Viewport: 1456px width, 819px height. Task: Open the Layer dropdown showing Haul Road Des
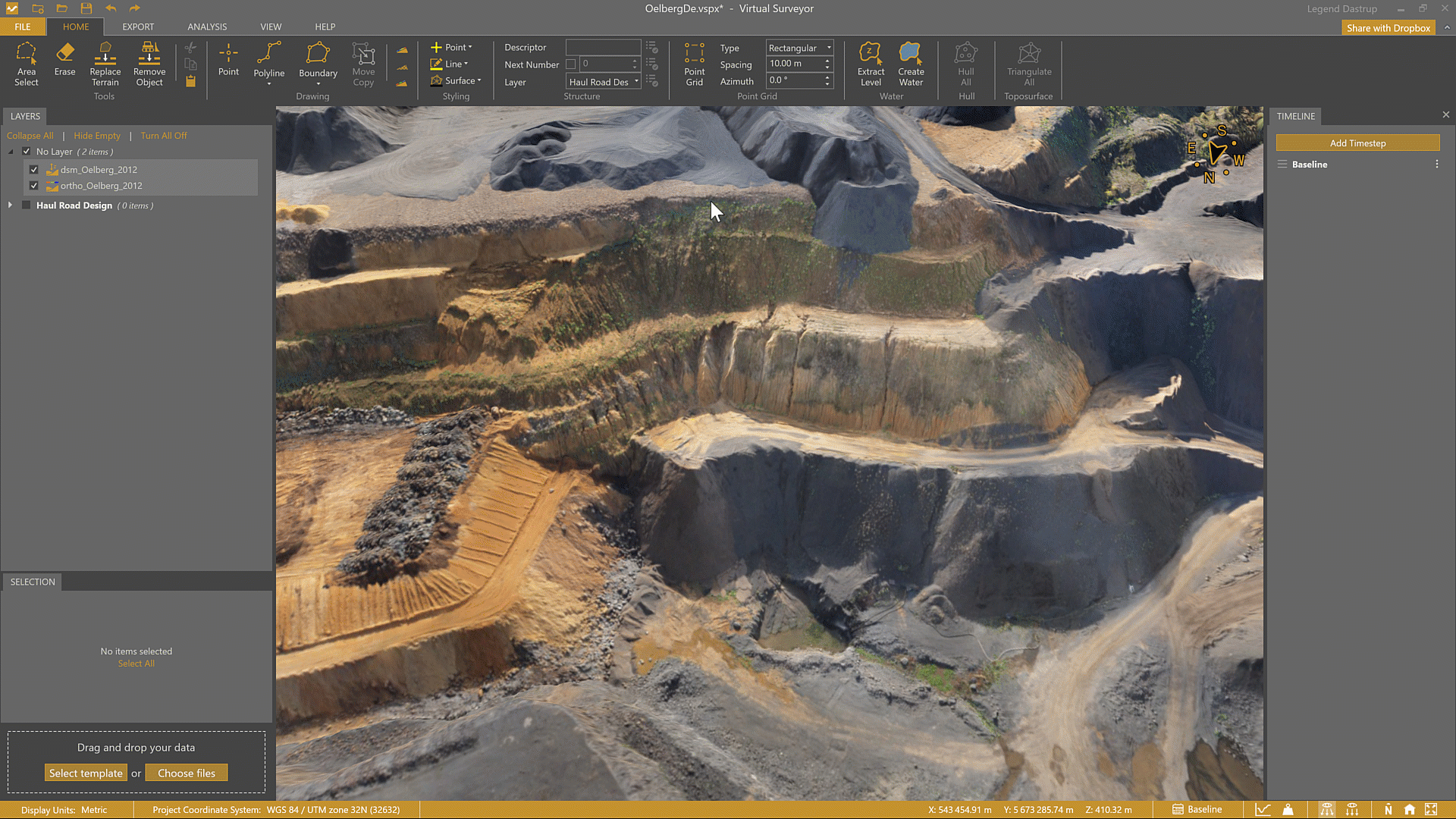[604, 82]
